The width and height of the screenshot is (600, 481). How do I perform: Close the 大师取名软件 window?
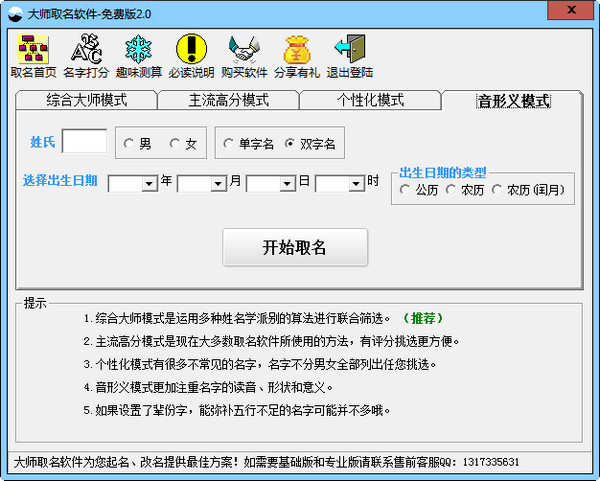pos(571,10)
